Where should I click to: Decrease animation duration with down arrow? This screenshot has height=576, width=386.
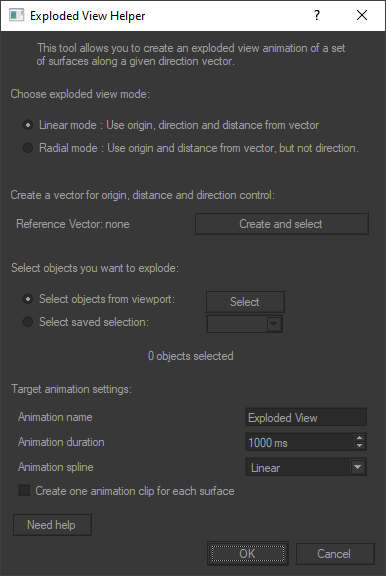coord(360,446)
